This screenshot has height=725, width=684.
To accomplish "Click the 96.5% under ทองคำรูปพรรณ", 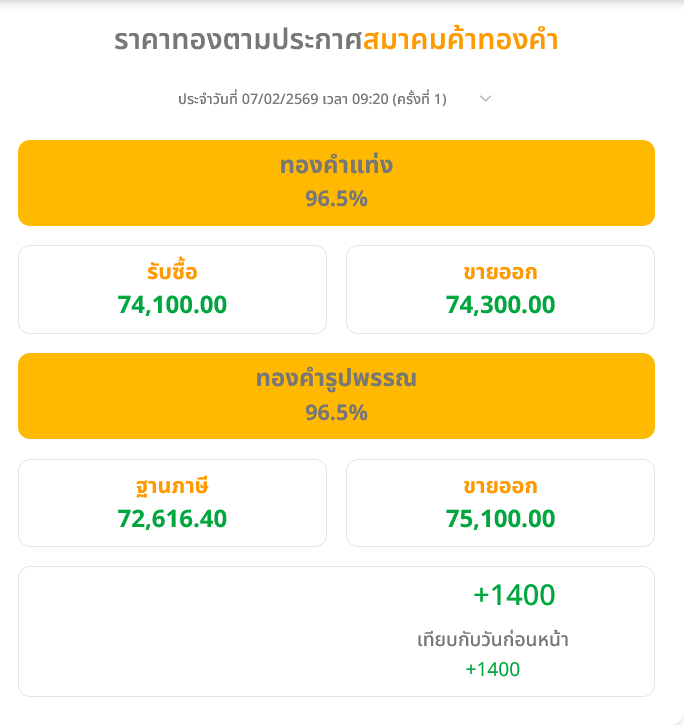I will point(336,412).
